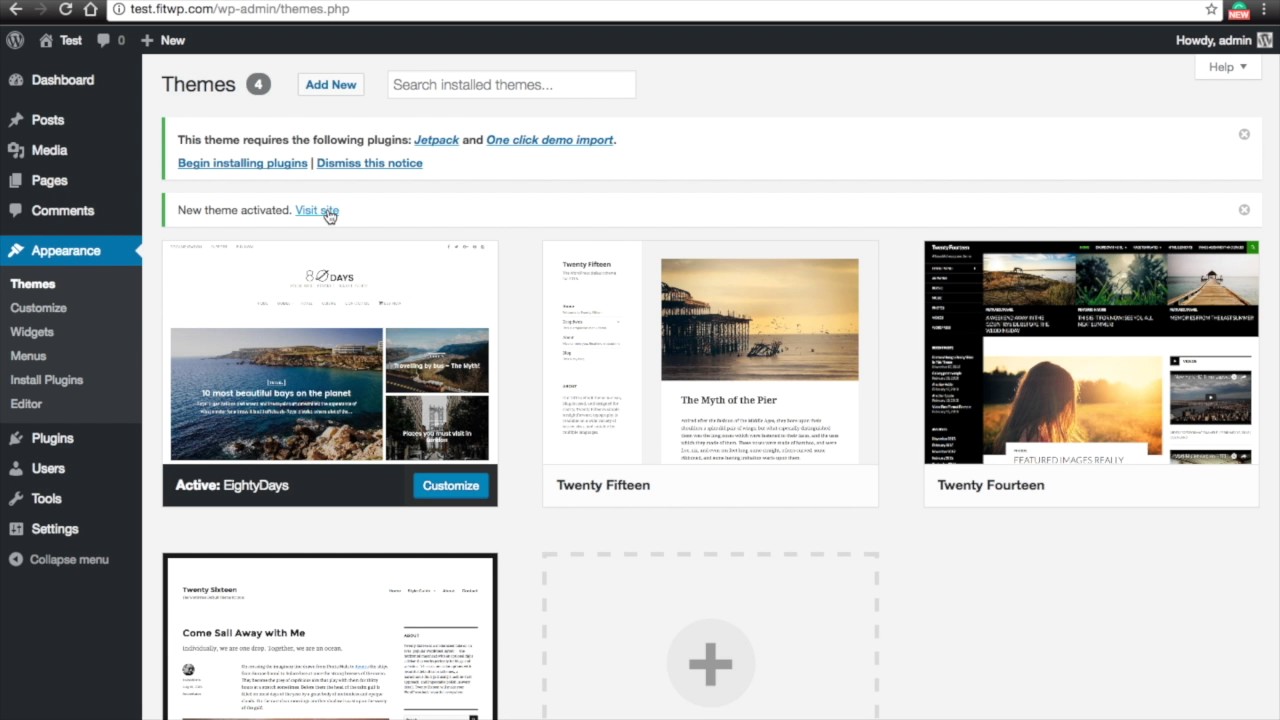Select the Twenty Sixteen theme thumbnail

tap(330, 638)
